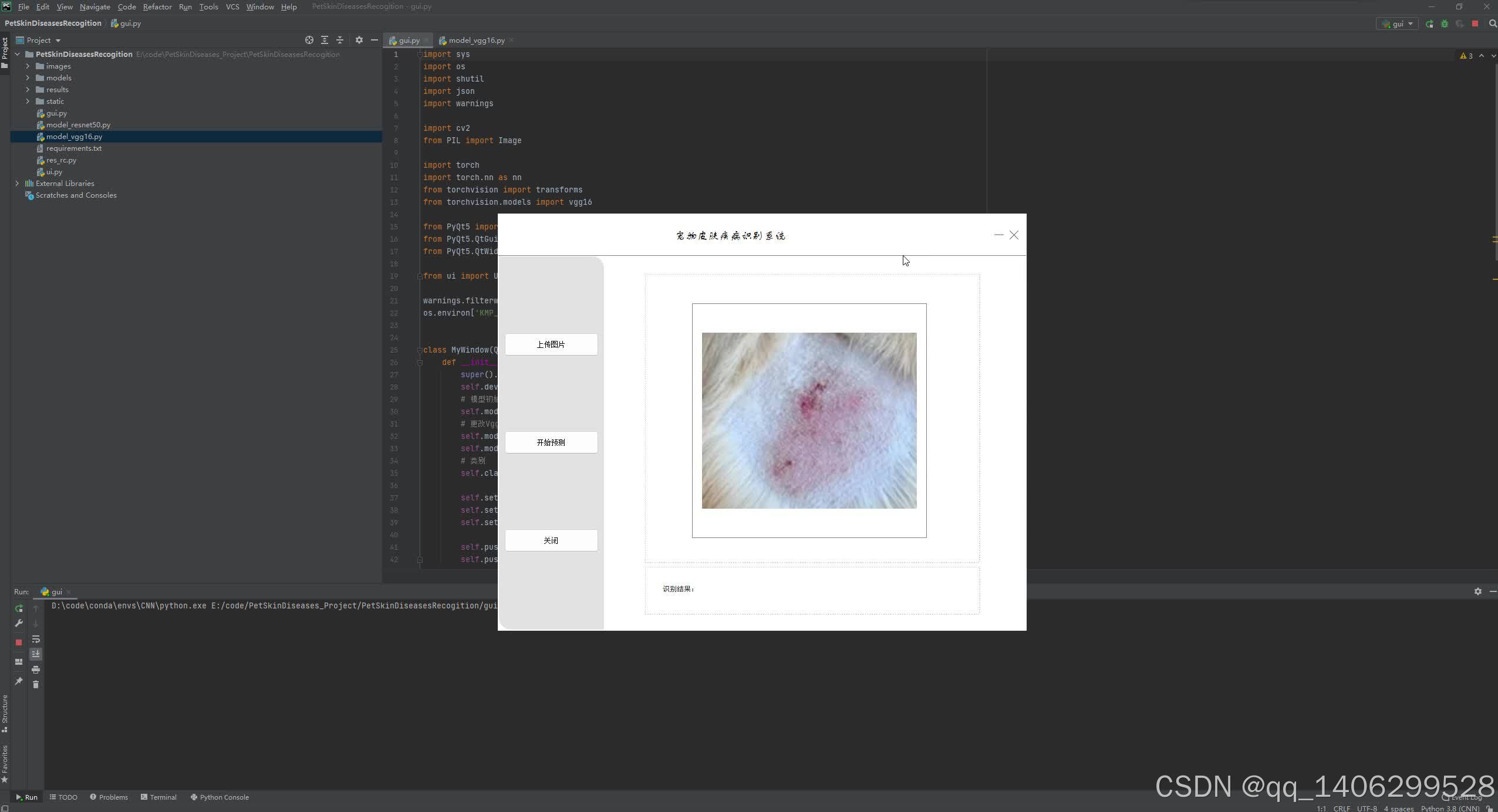The height and width of the screenshot is (812, 1498).
Task: Toggle scroll to end in Run console
Action: (36, 654)
